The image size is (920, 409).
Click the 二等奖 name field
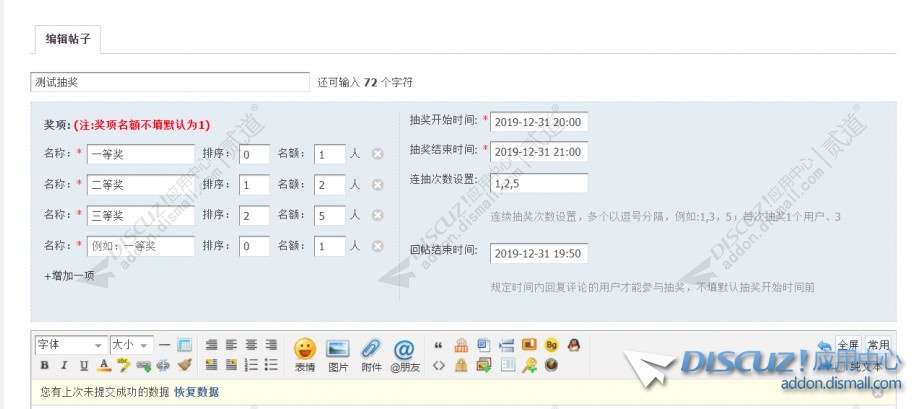(x=141, y=185)
